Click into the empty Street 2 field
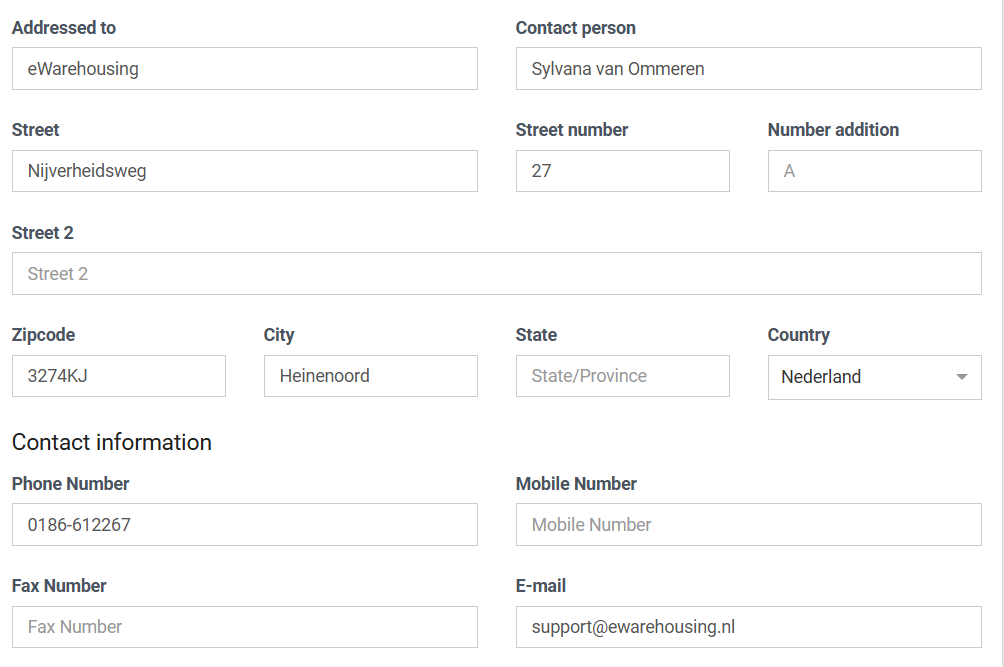1004x667 pixels. pyautogui.click(x=497, y=273)
